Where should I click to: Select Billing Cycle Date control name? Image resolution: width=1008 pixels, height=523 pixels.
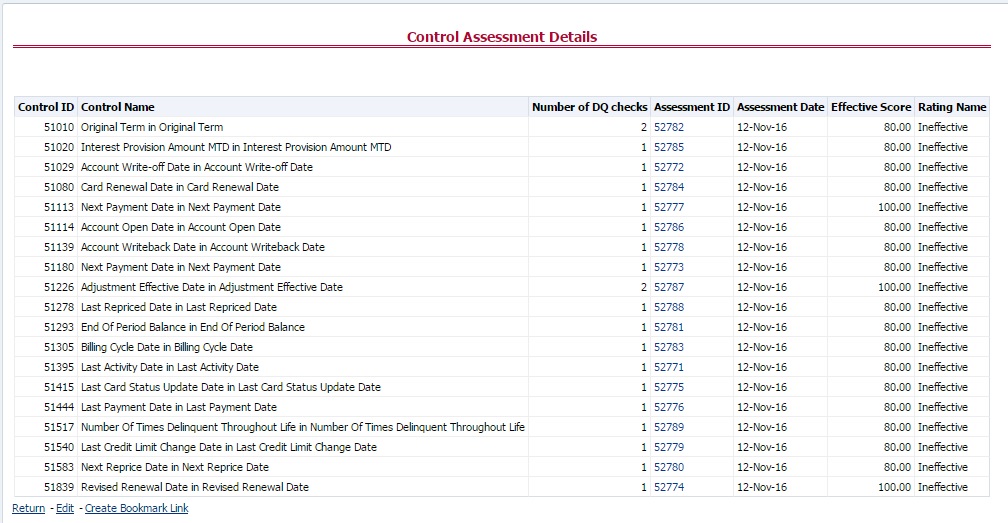point(166,347)
